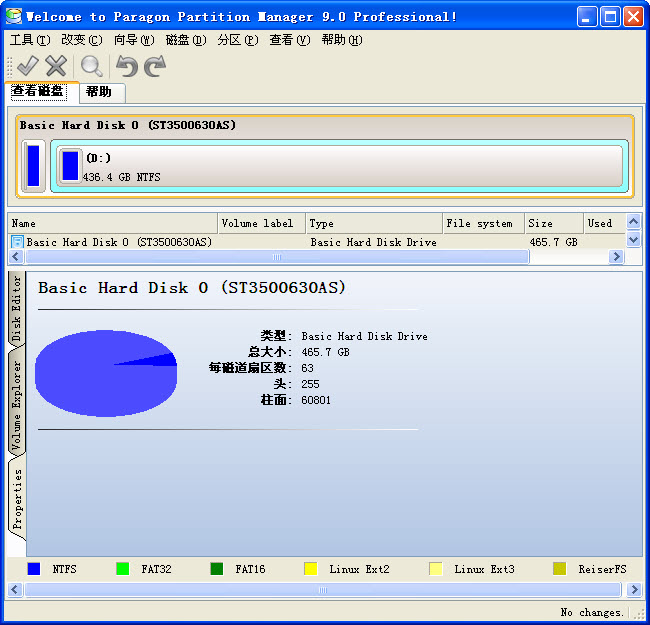Viewport: 650px width, 625px height.
Task: Sort list by Type column header
Action: coord(374,224)
